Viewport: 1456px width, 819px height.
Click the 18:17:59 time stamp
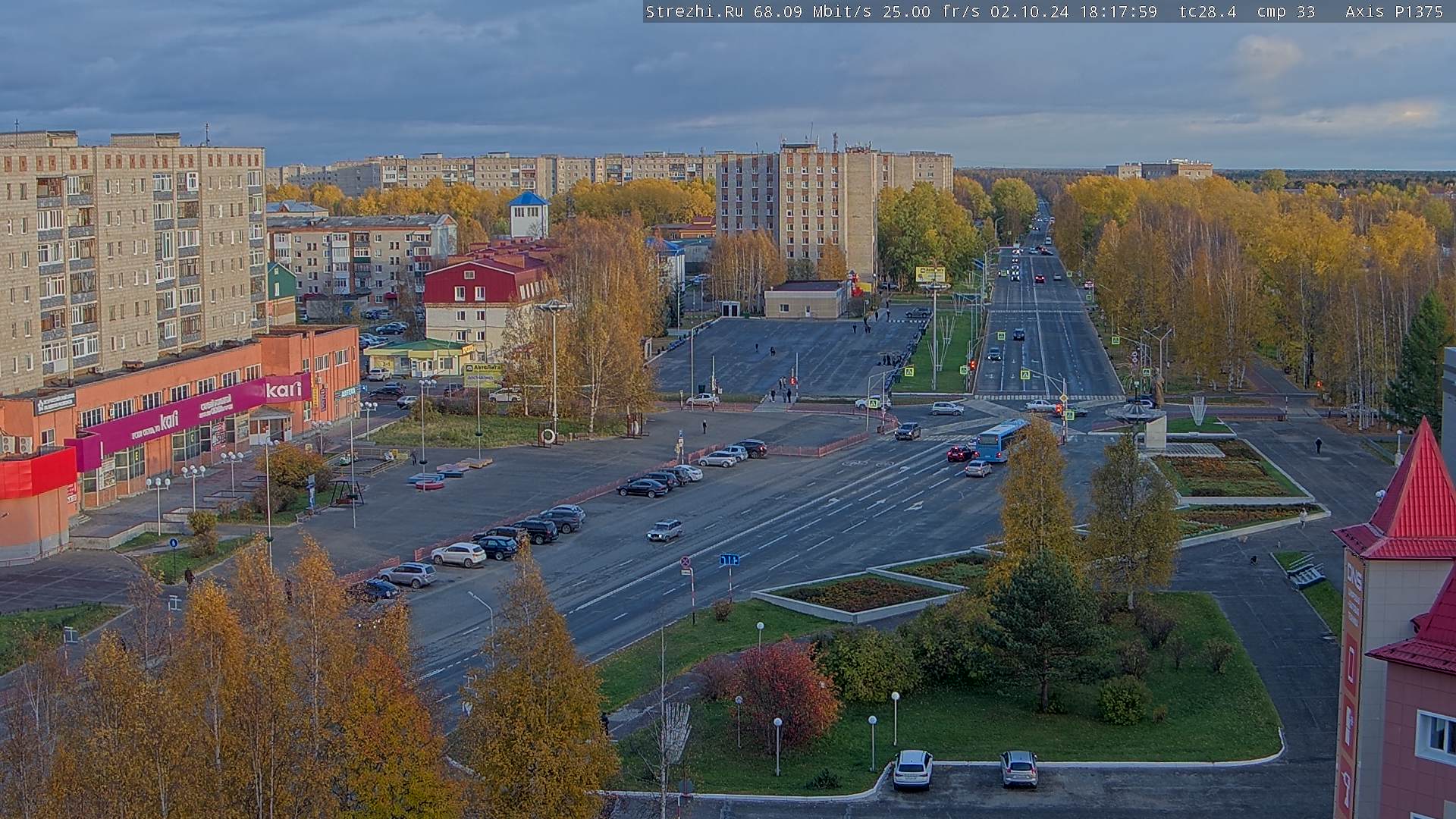(1119, 11)
